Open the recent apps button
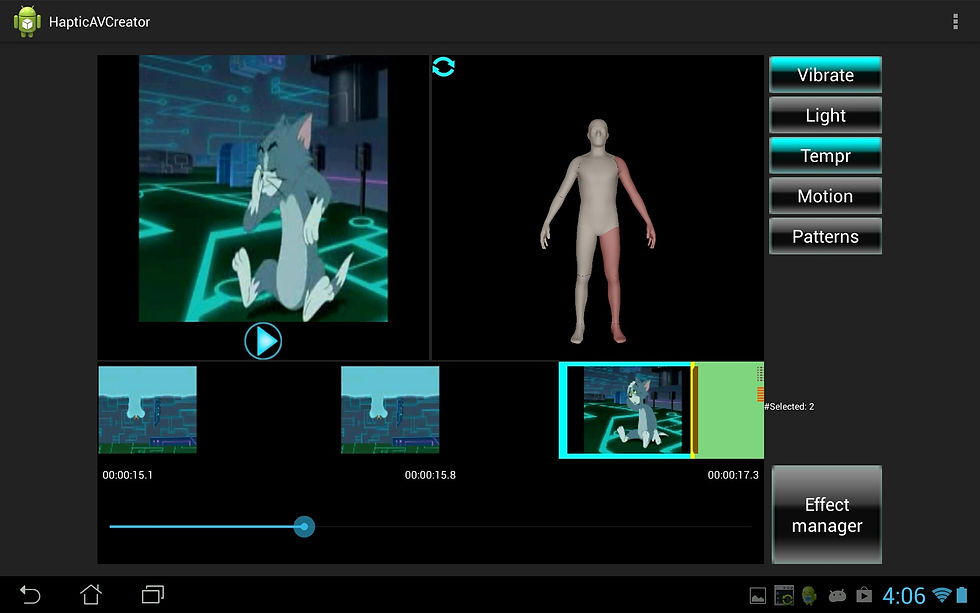Viewport: 980px width, 613px height. click(152, 594)
